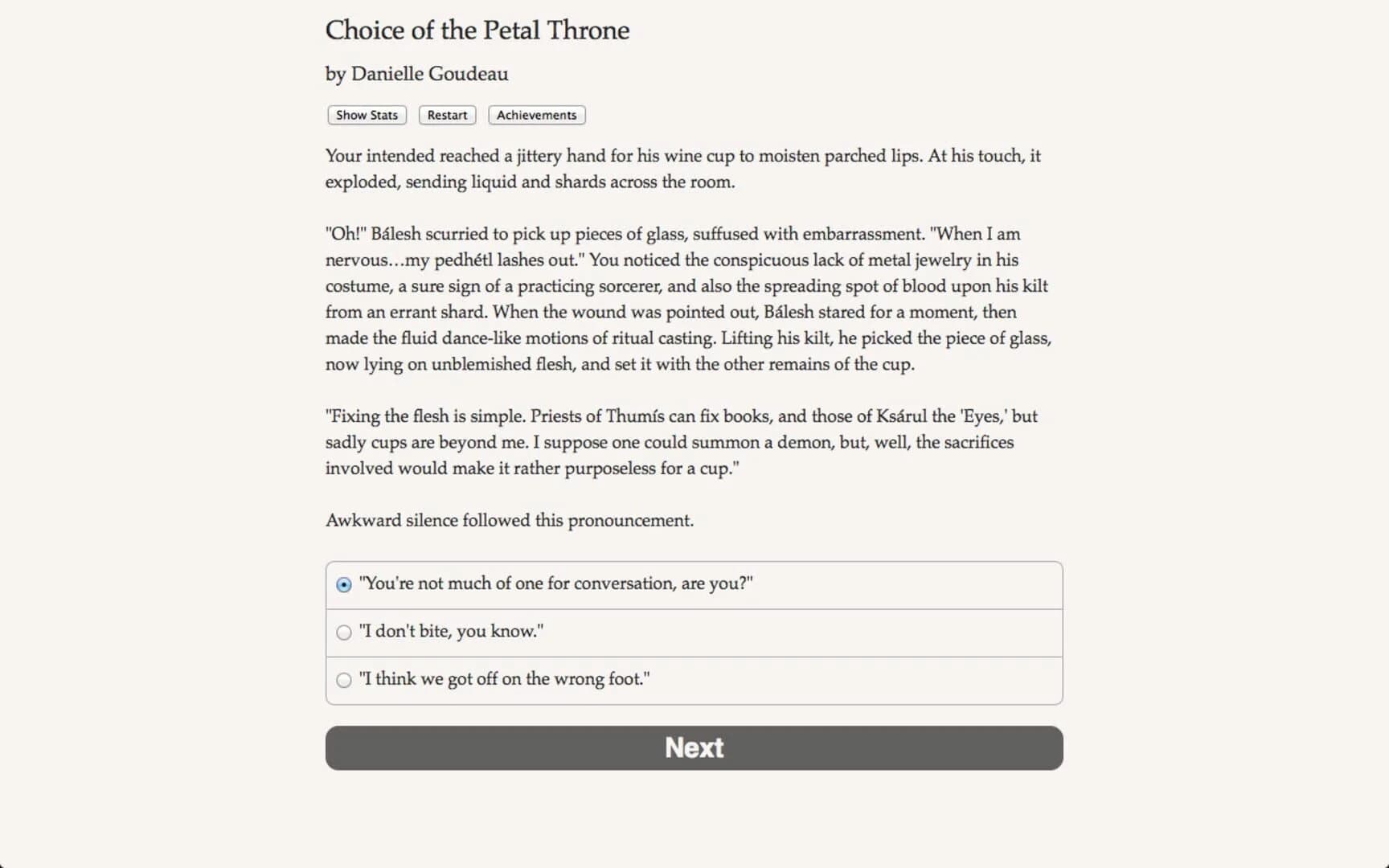Click the selected radio button indicator
This screenshot has height=868, width=1389.
[x=344, y=585]
